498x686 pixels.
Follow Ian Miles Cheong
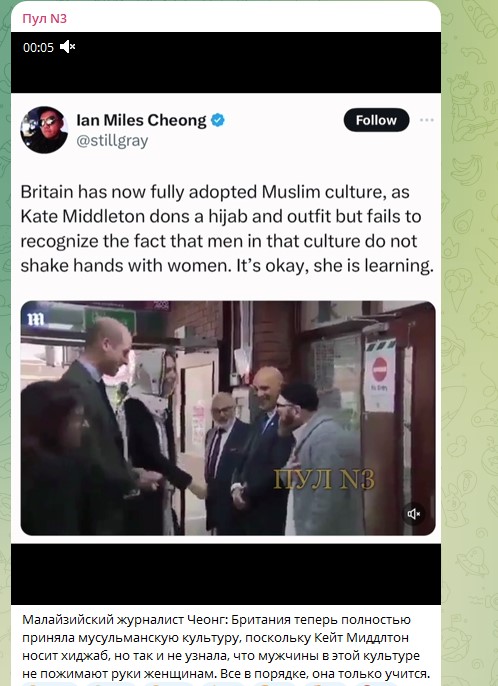376,120
